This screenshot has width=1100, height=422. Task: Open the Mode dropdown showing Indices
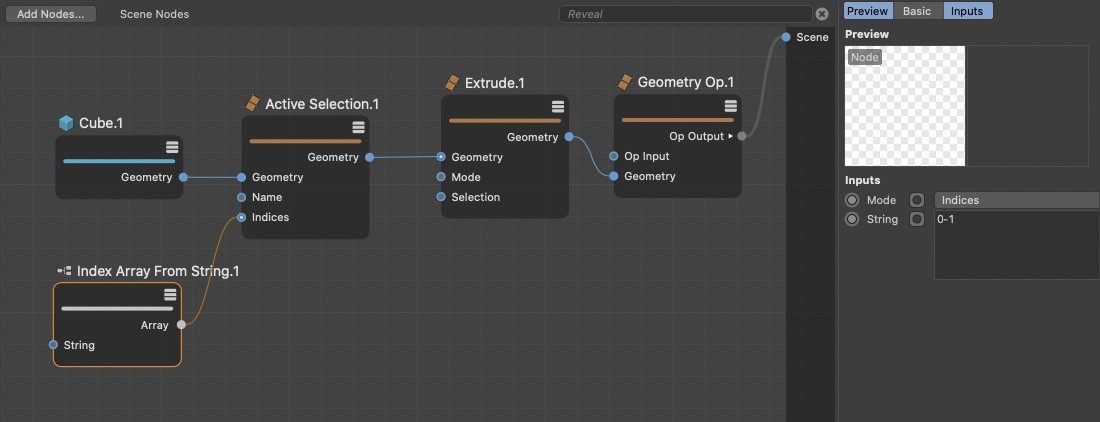[x=1017, y=200]
